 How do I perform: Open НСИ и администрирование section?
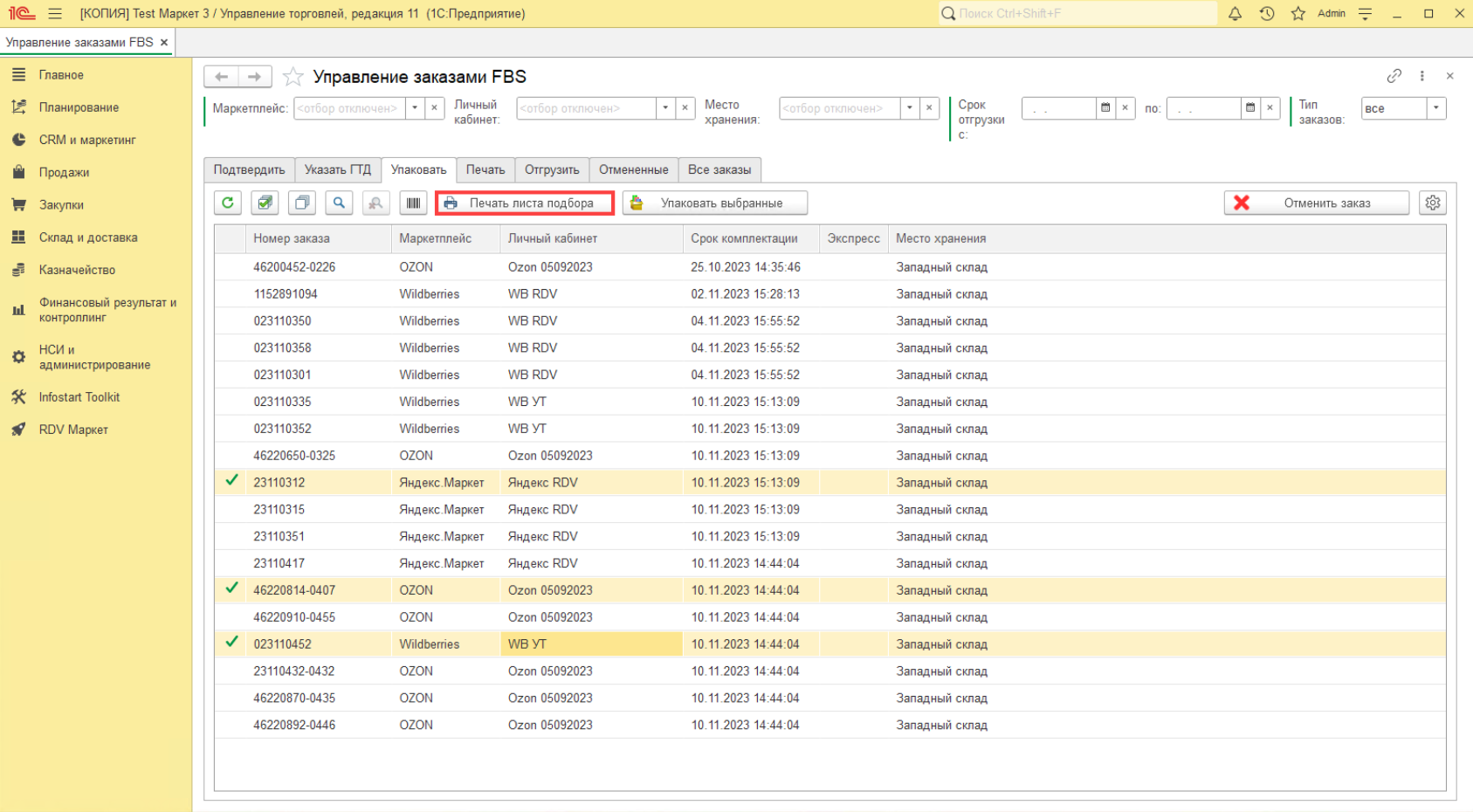(x=96, y=357)
